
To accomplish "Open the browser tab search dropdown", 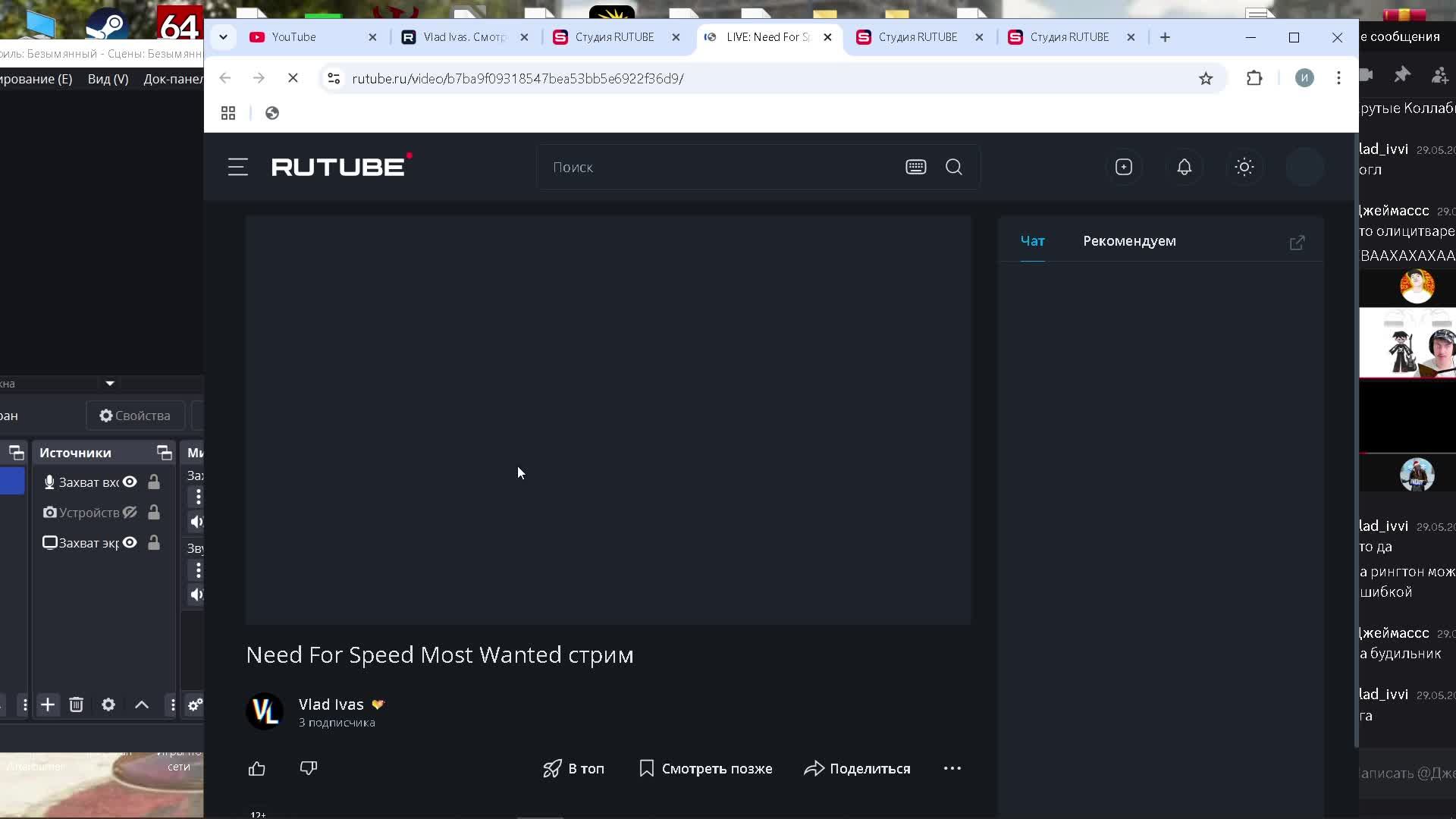I will [x=223, y=37].
